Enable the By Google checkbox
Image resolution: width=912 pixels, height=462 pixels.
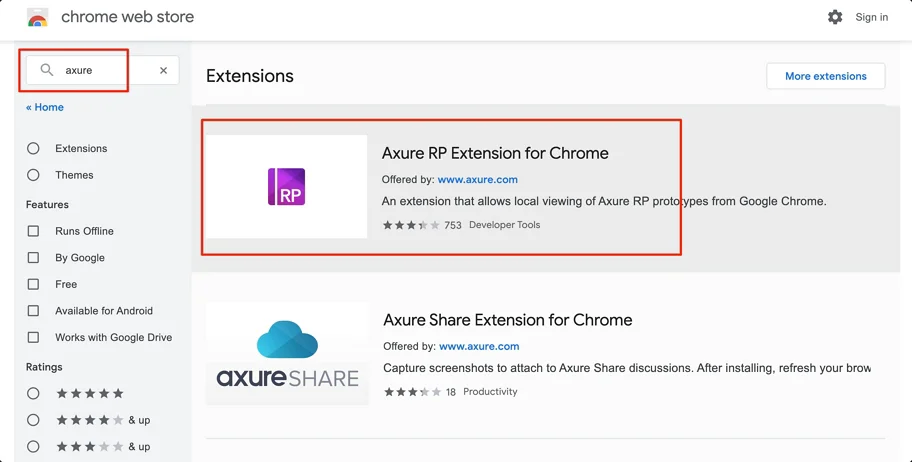coord(33,258)
